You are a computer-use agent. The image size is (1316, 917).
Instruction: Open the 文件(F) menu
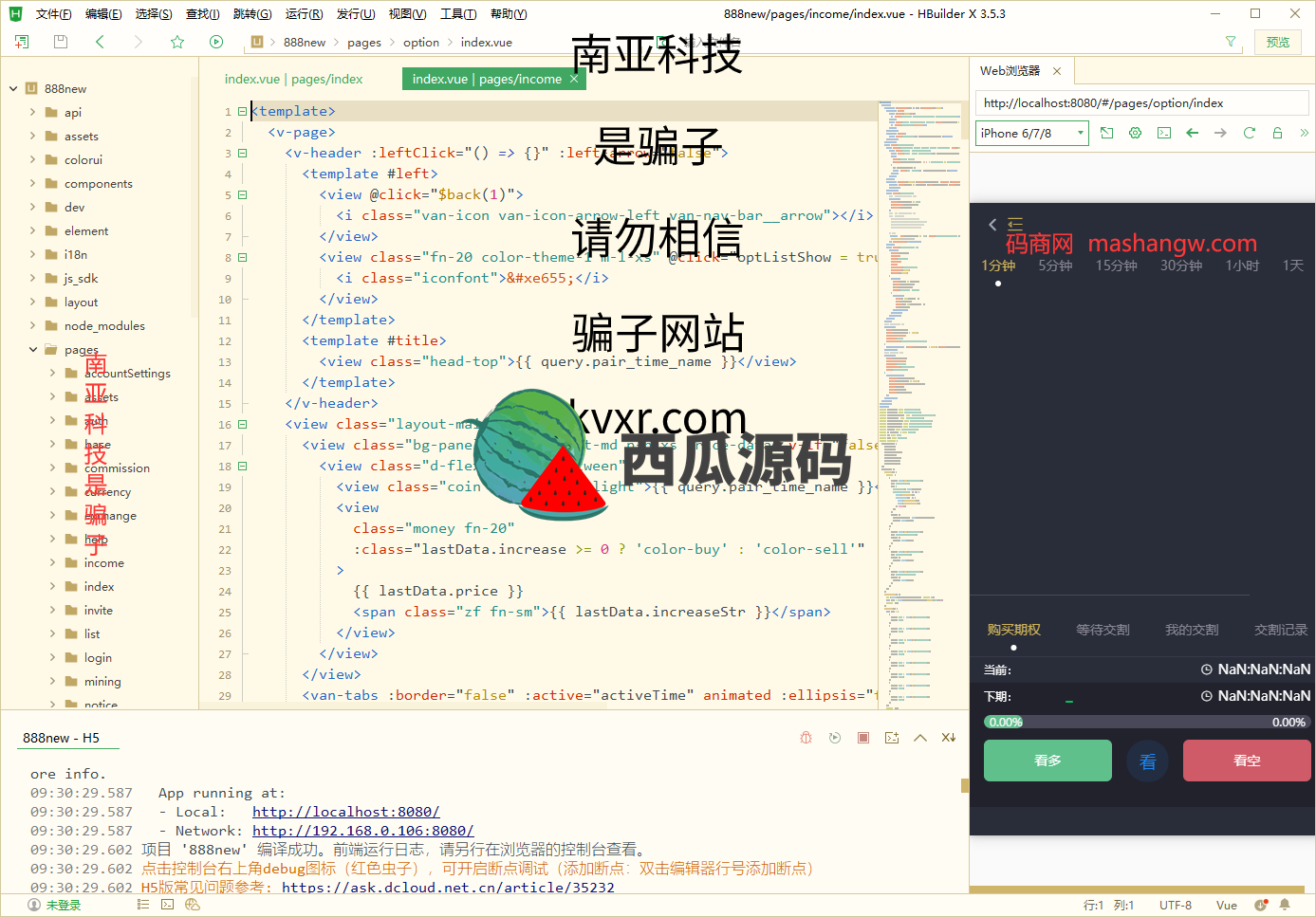click(53, 14)
